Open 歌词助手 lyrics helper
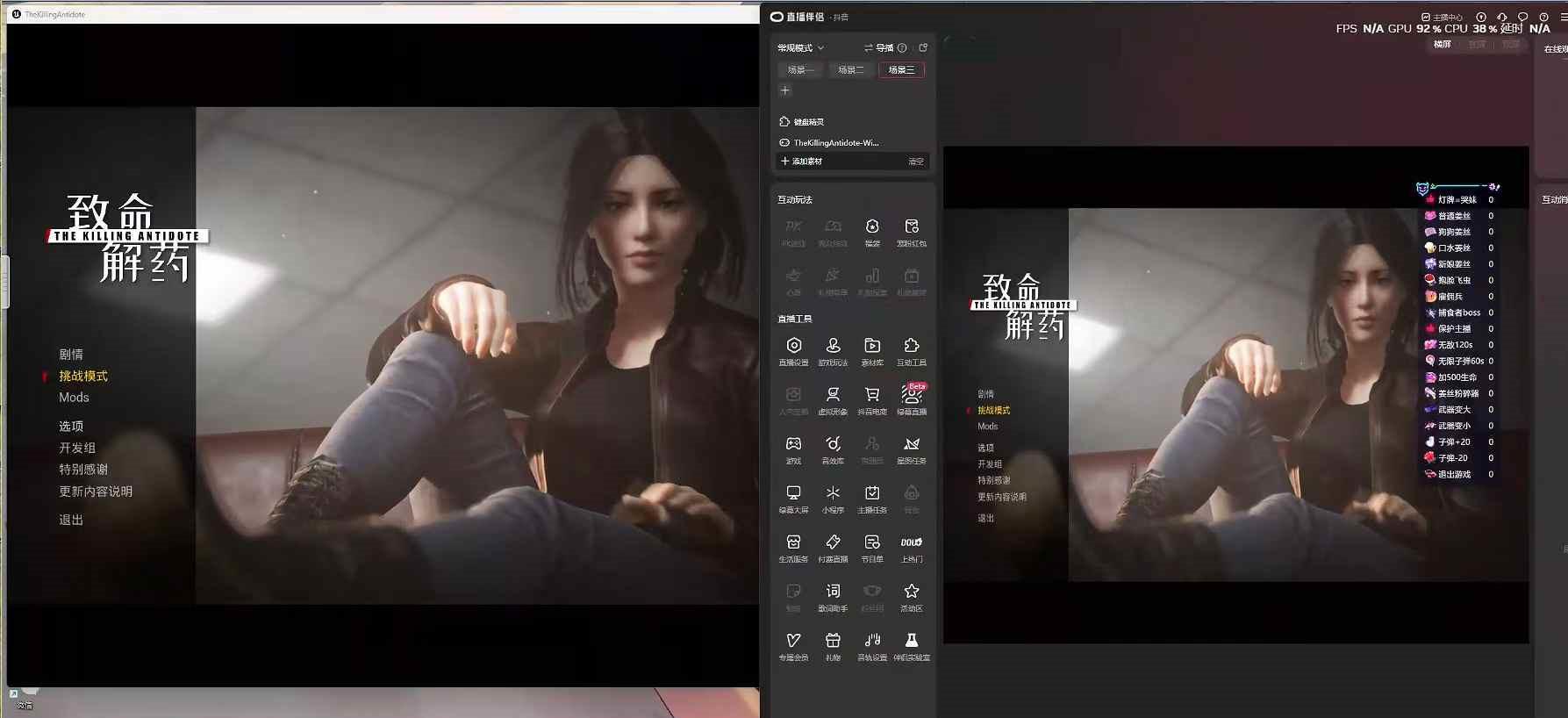This screenshot has width=1568, height=718. pyautogui.click(x=833, y=597)
